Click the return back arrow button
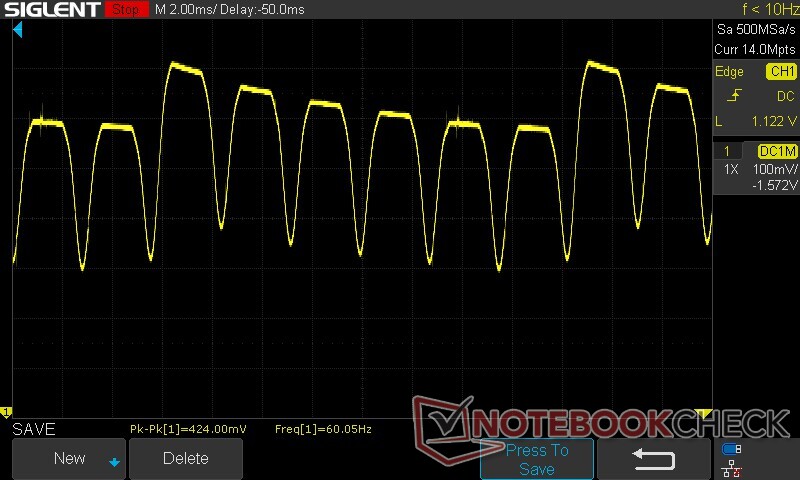This screenshot has width=800, height=480. point(654,459)
